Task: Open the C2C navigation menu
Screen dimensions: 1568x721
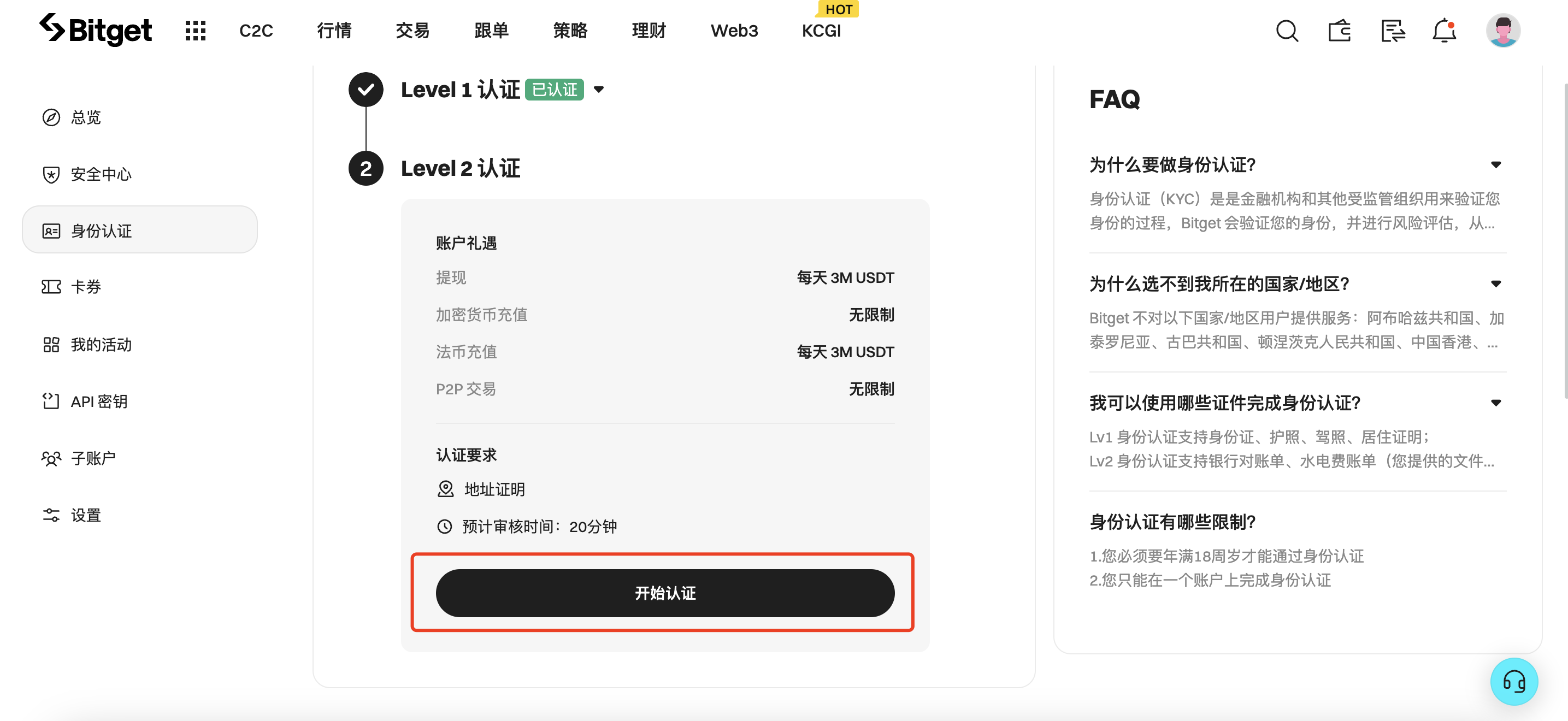Action: (256, 31)
